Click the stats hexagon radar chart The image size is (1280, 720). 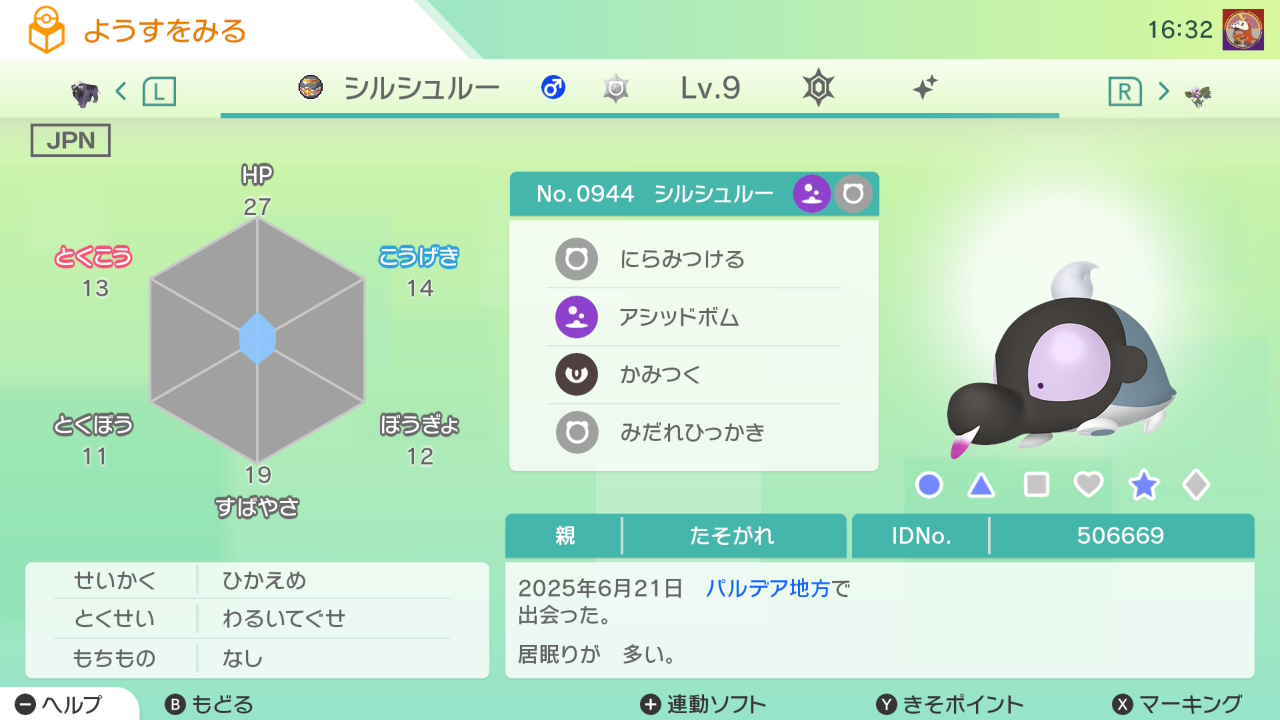[257, 340]
